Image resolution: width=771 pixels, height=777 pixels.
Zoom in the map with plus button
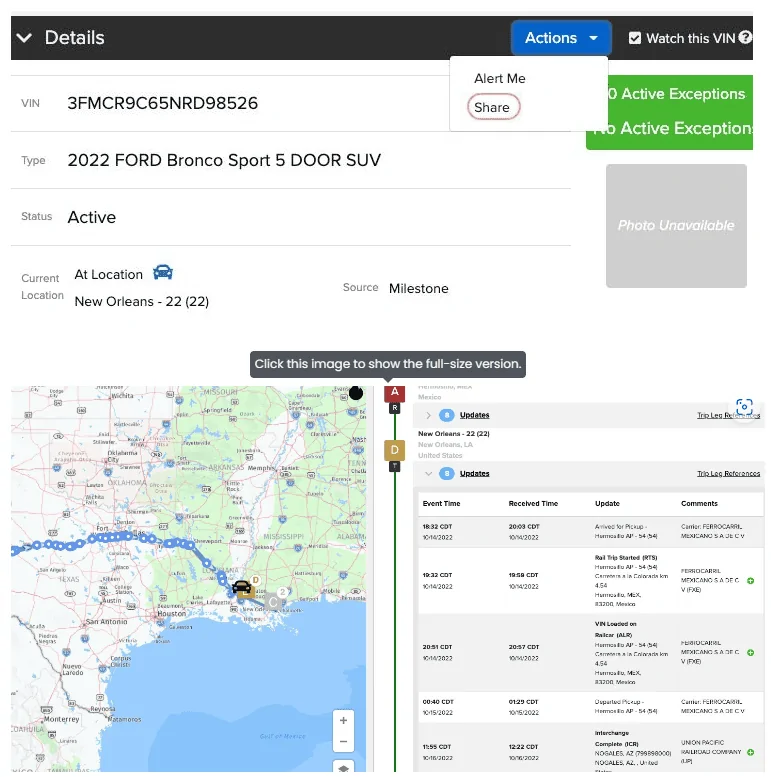pyautogui.click(x=343, y=721)
